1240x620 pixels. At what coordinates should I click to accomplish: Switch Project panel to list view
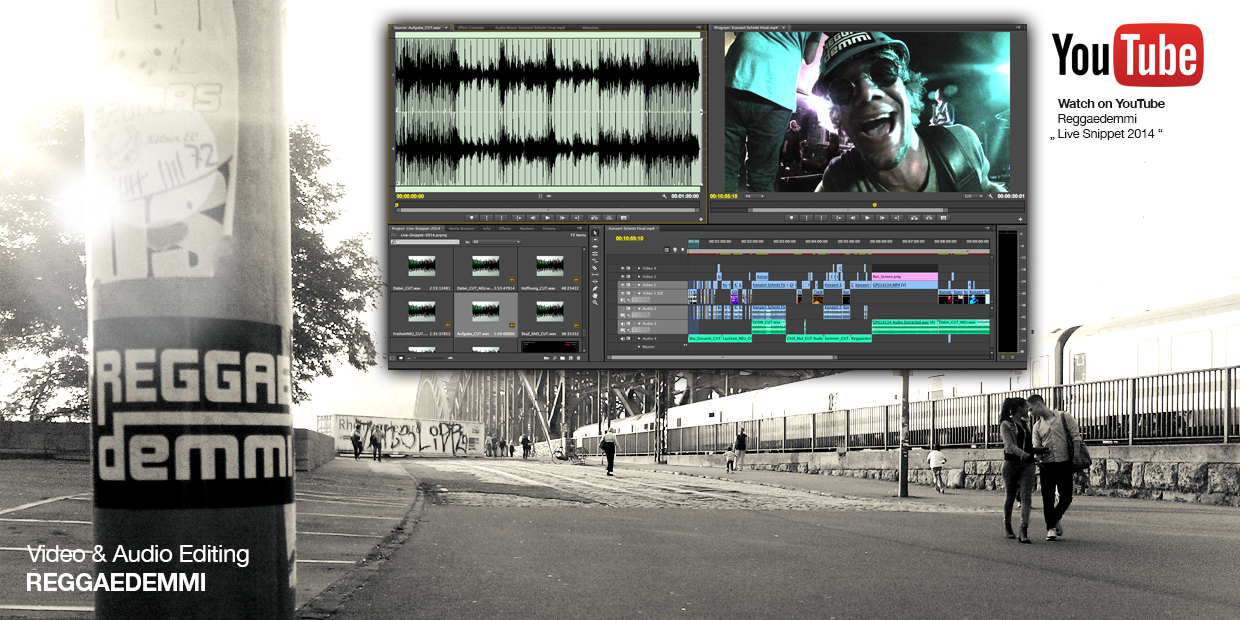[394, 357]
